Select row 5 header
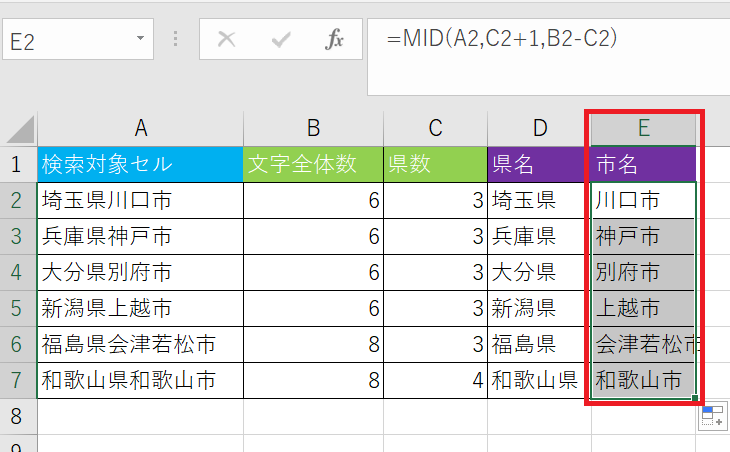This screenshot has height=452, width=730. [x=18, y=308]
